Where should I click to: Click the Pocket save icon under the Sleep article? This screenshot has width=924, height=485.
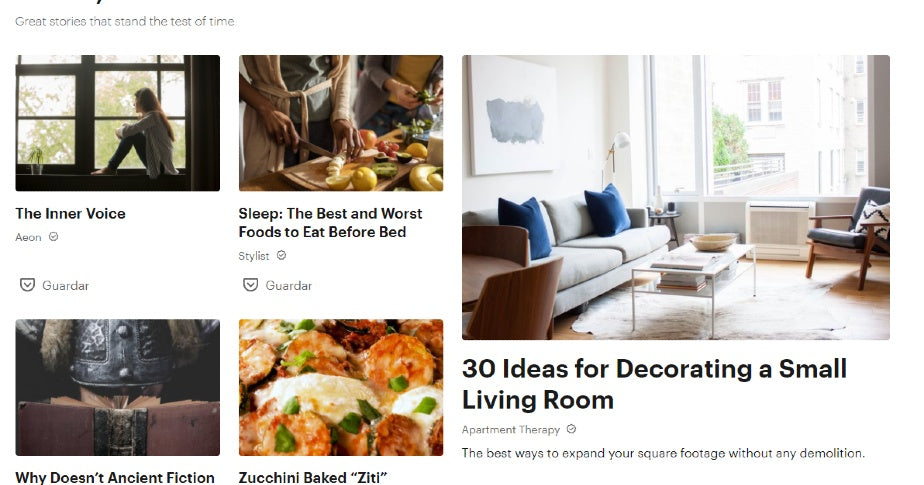coord(250,285)
